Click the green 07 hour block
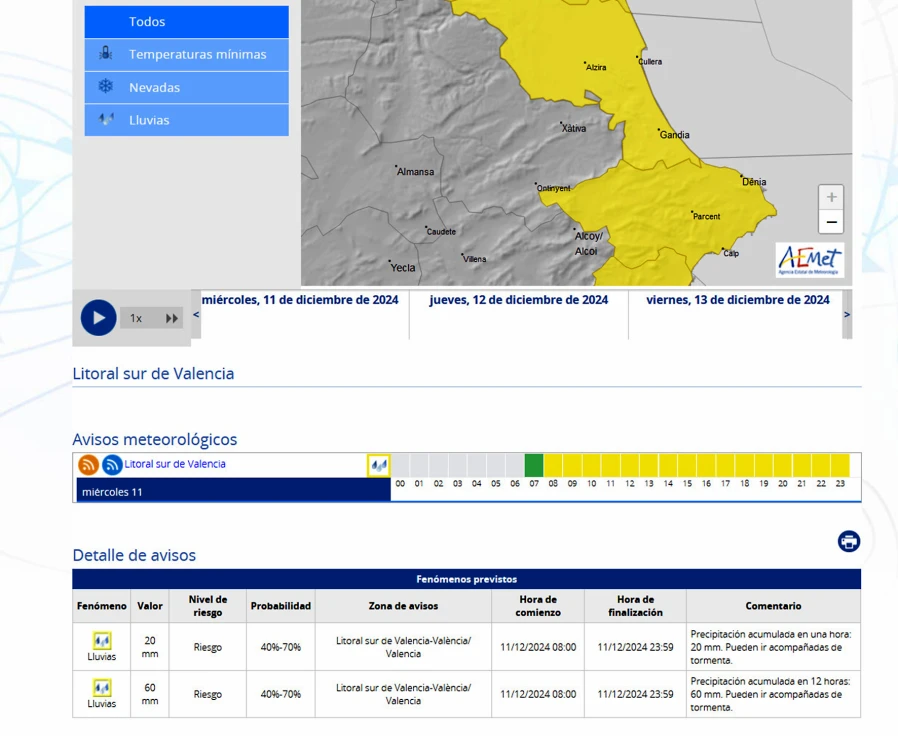This screenshot has height=736, width=898. pos(534,466)
